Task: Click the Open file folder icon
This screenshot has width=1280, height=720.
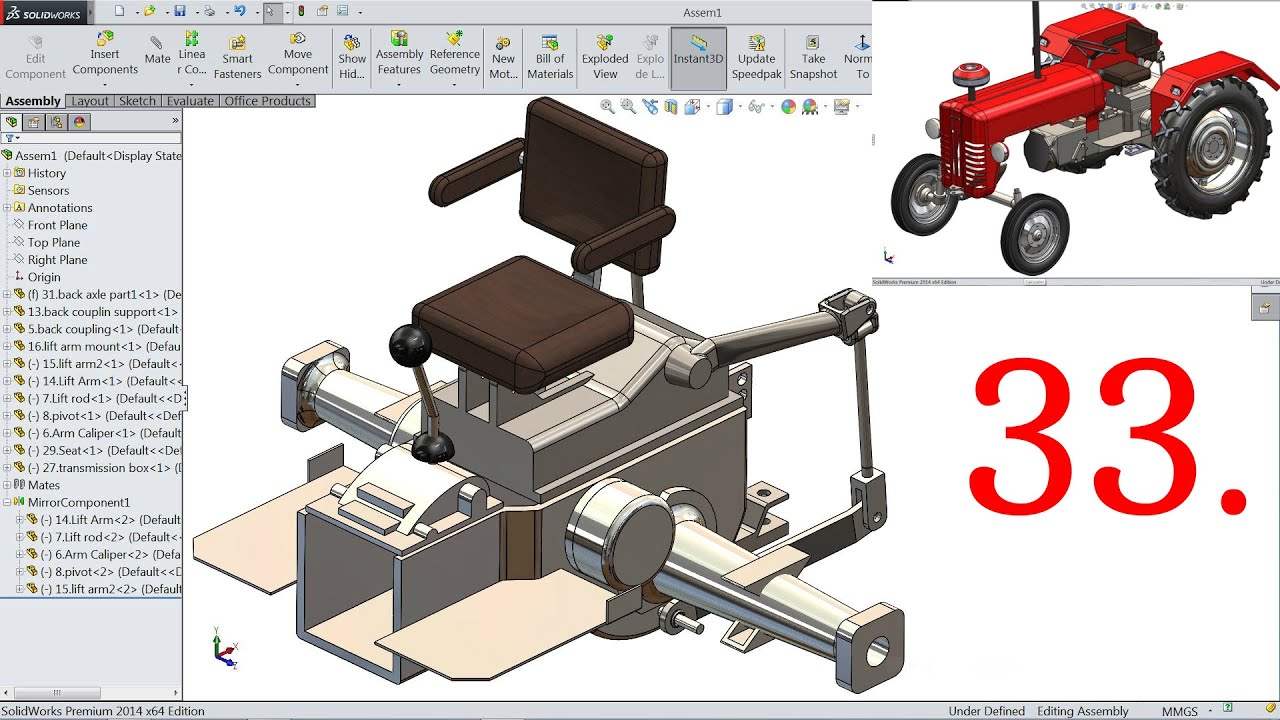Action: [x=149, y=12]
